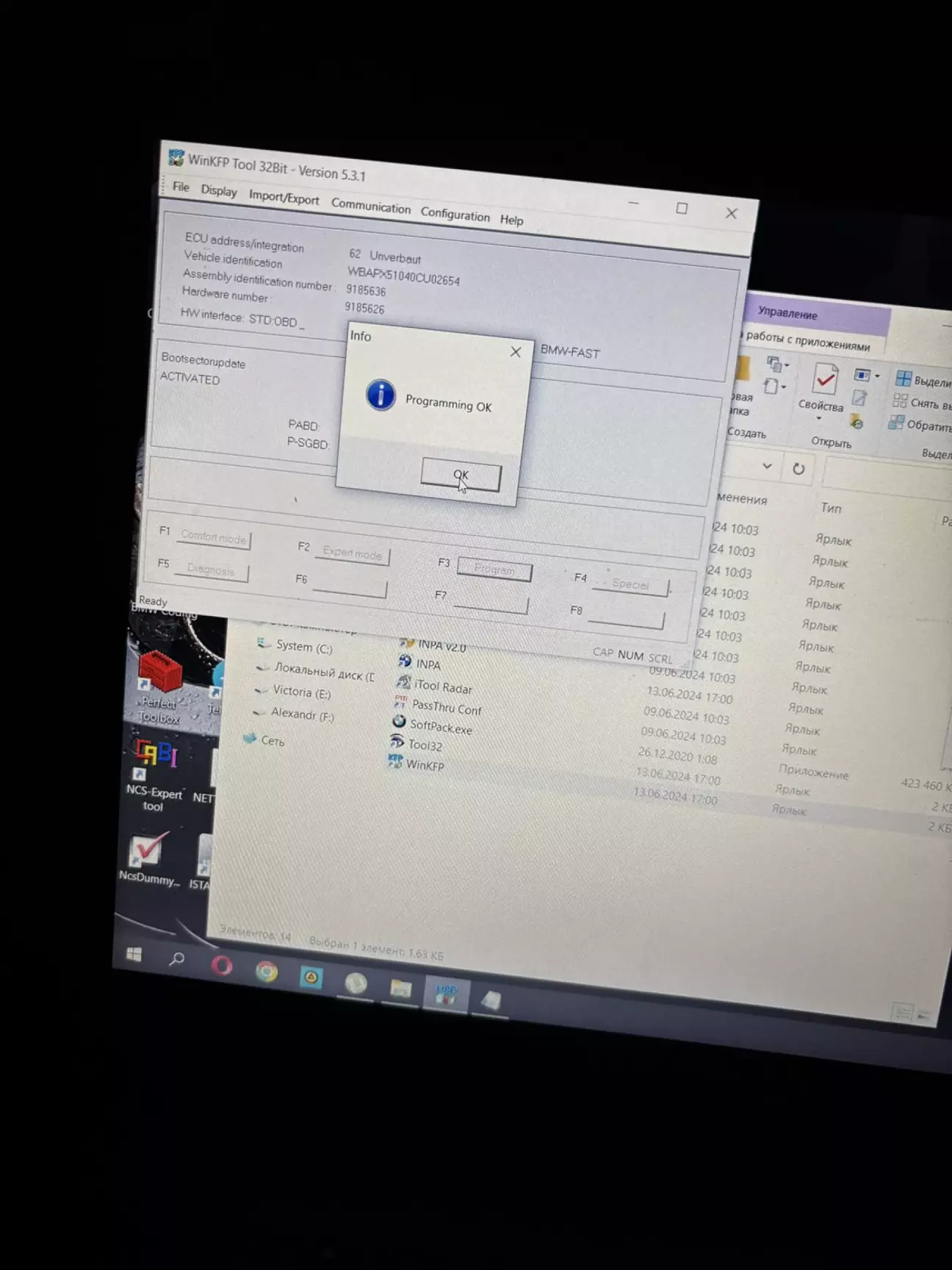The width and height of the screenshot is (952, 1270).
Task: Select the iTool Radar shortcut
Action: click(x=442, y=687)
